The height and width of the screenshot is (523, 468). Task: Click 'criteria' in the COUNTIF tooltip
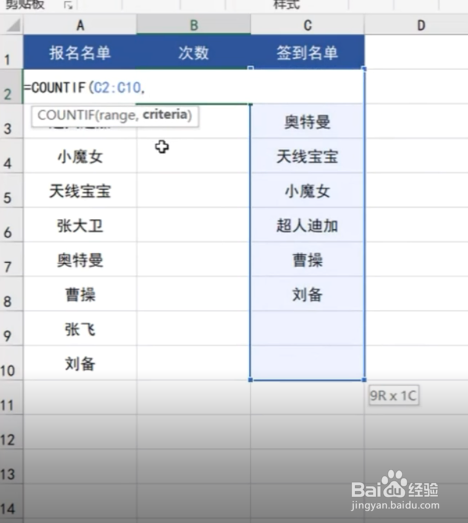click(166, 115)
